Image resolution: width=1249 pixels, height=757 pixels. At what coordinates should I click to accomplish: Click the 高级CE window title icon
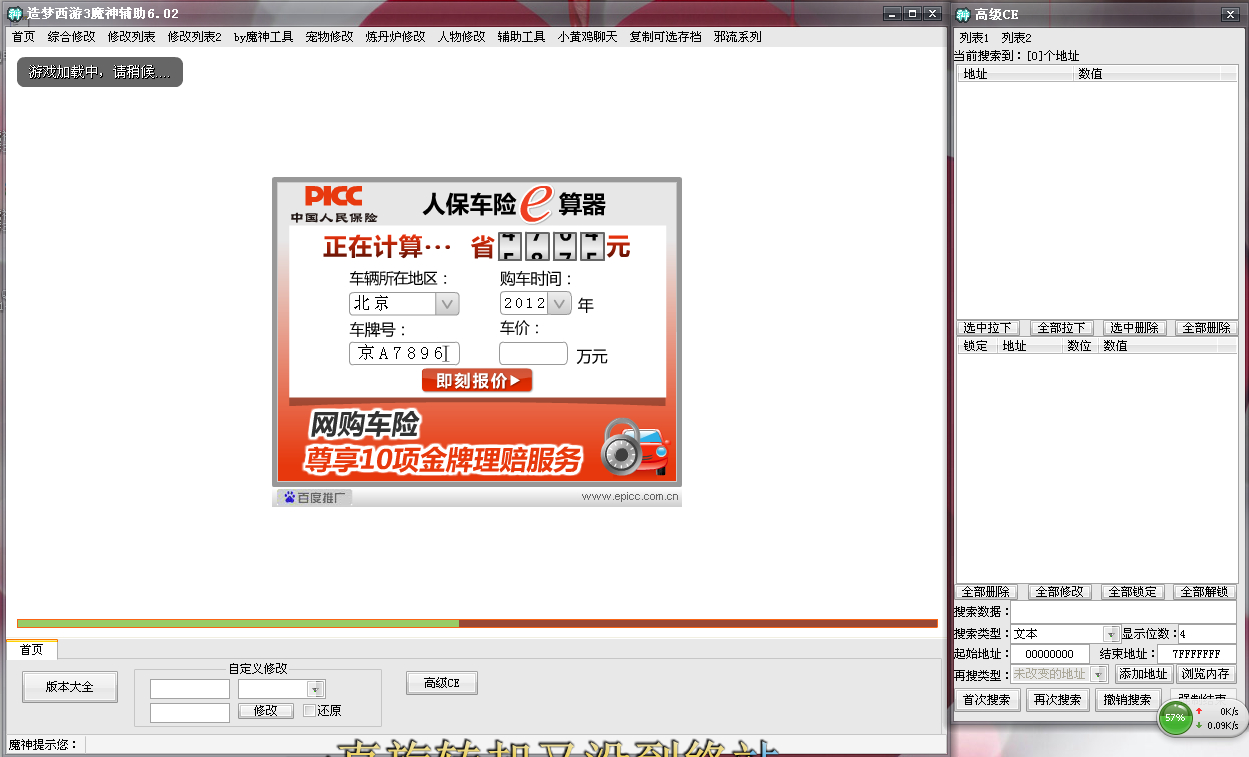[963, 14]
